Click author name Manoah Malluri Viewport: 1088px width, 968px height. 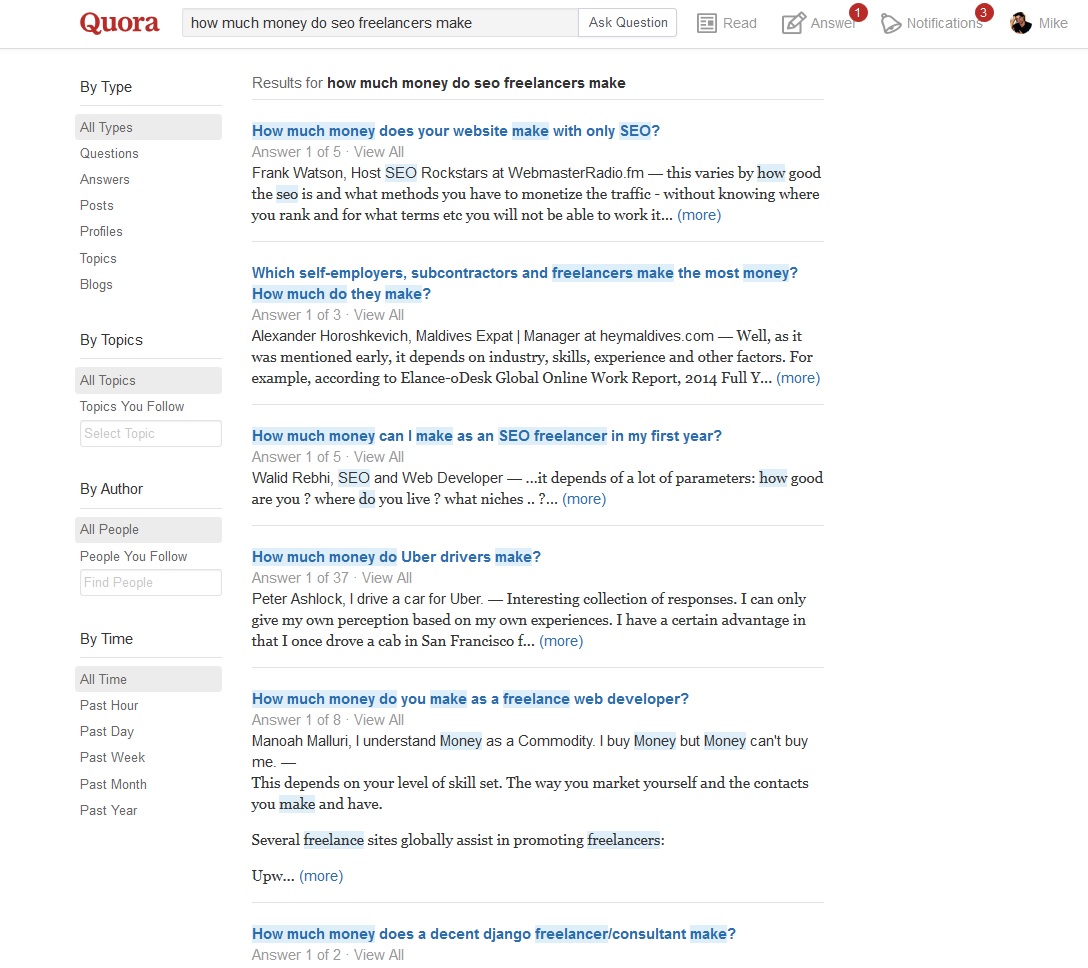(300, 741)
